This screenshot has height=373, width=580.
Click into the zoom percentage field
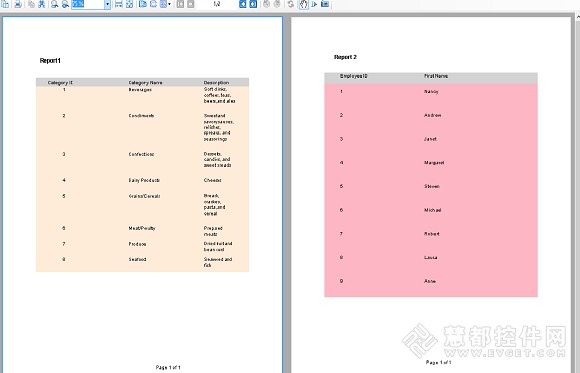point(88,4)
